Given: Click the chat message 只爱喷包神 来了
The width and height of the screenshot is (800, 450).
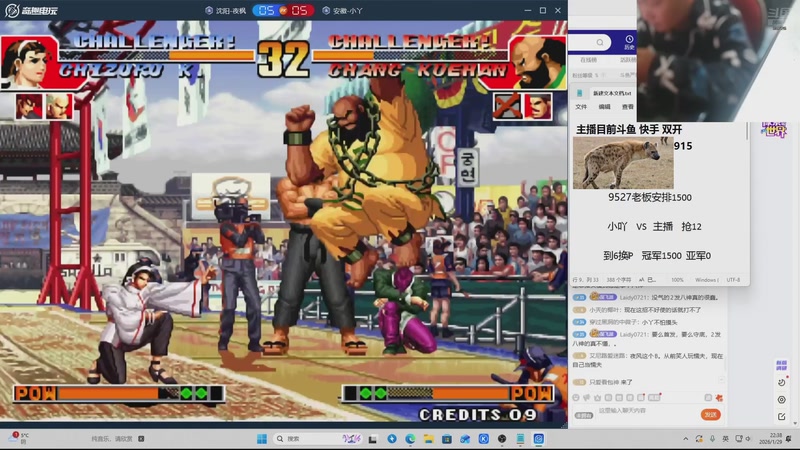Looking at the screenshot, I should pos(610,382).
